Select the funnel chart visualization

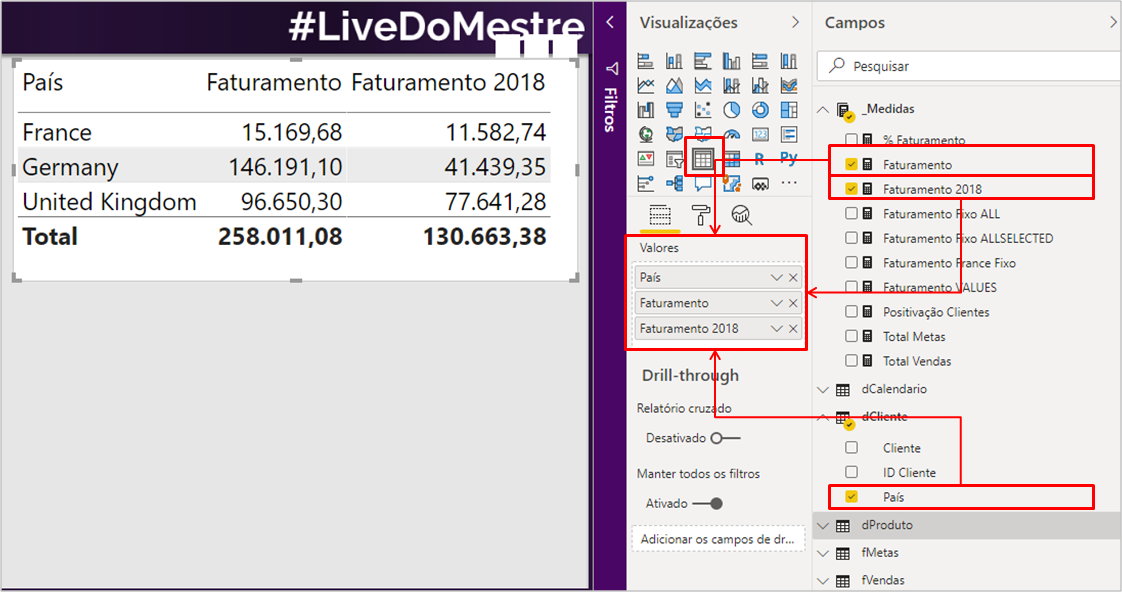click(x=674, y=110)
